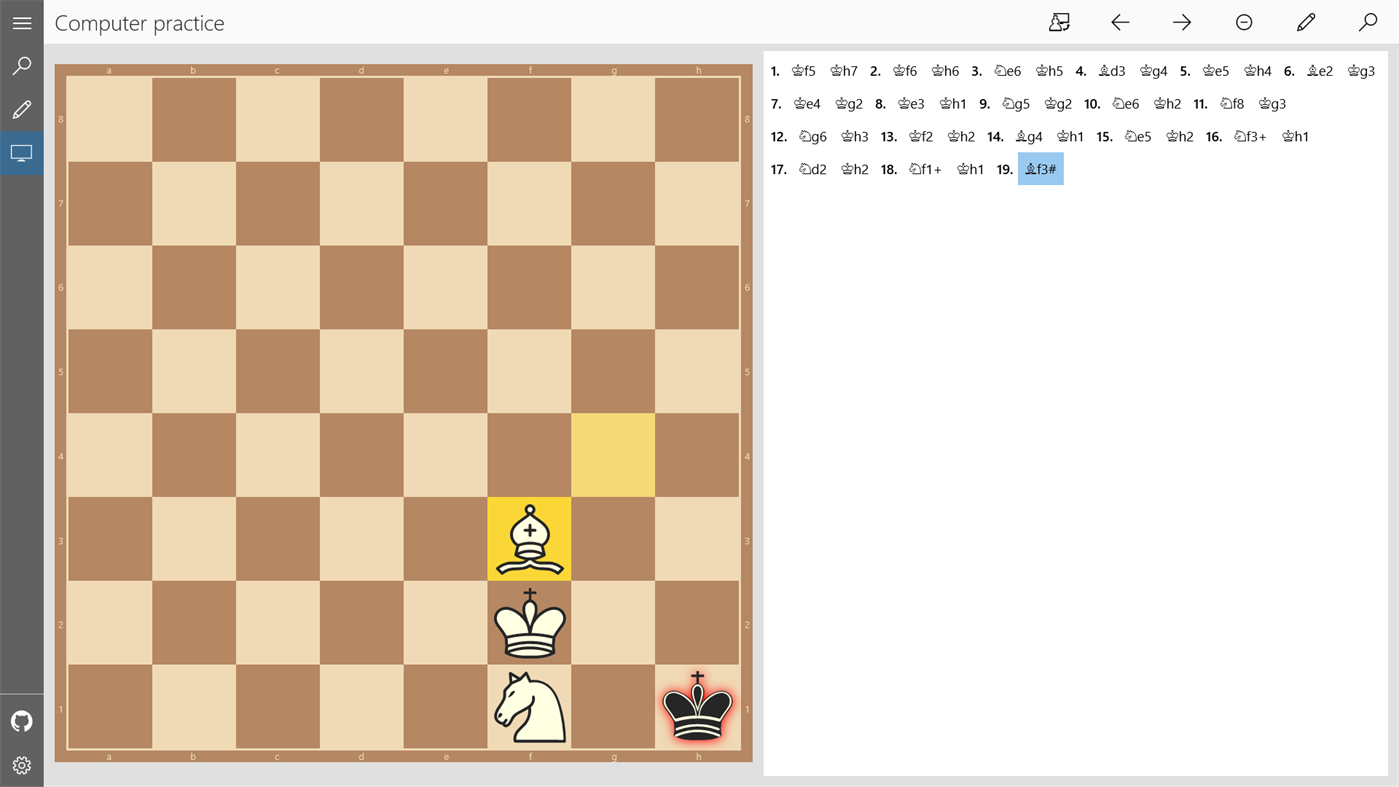This screenshot has height=787, width=1399.
Task: Select the checkmate move Bf3#
Action: click(1040, 168)
